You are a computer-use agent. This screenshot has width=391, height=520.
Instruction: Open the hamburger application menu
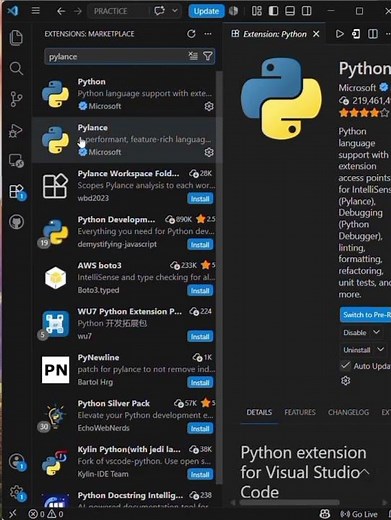click(36, 11)
